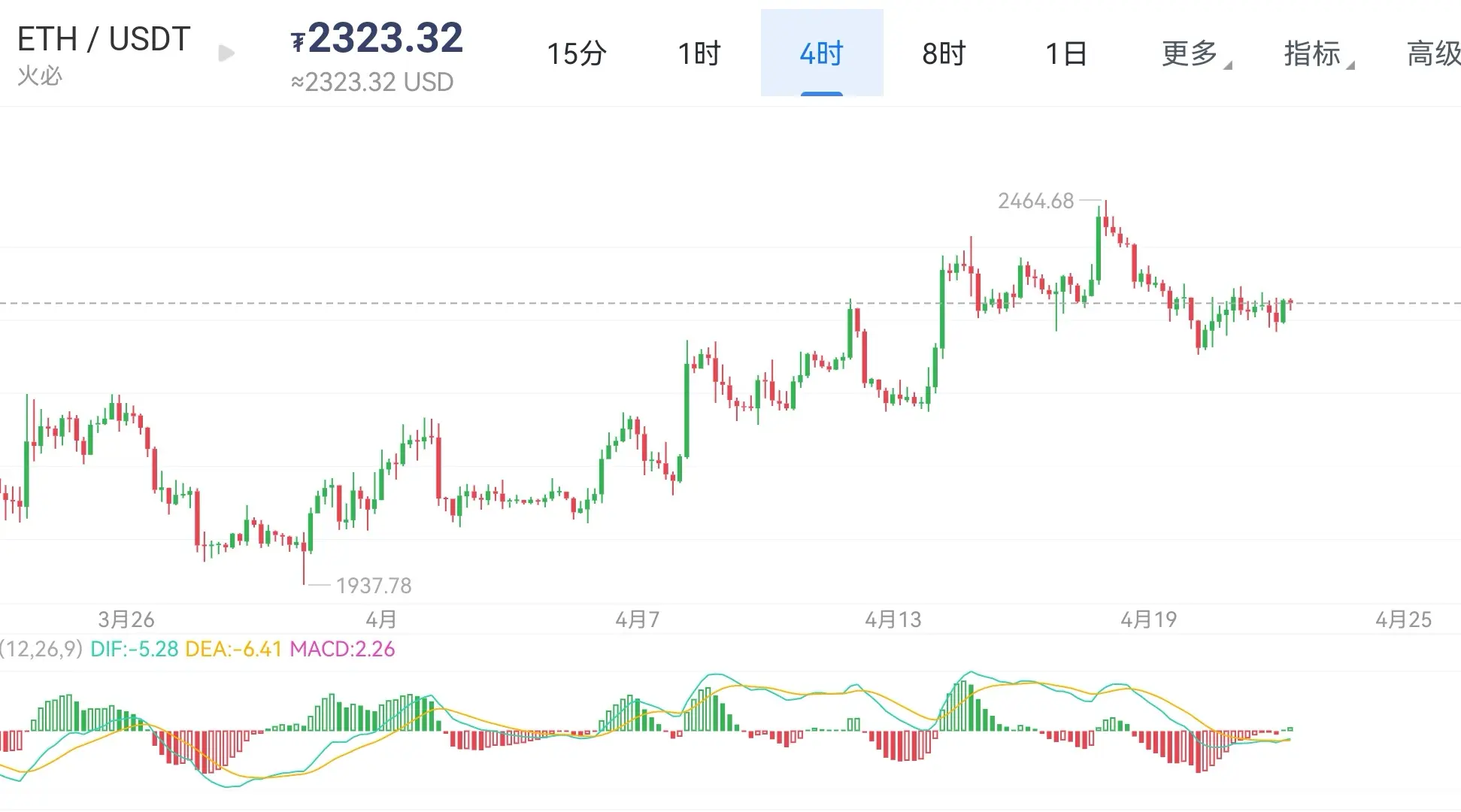The image size is (1461, 812).
Task: Select the 1时 chart interval
Action: coord(699,53)
